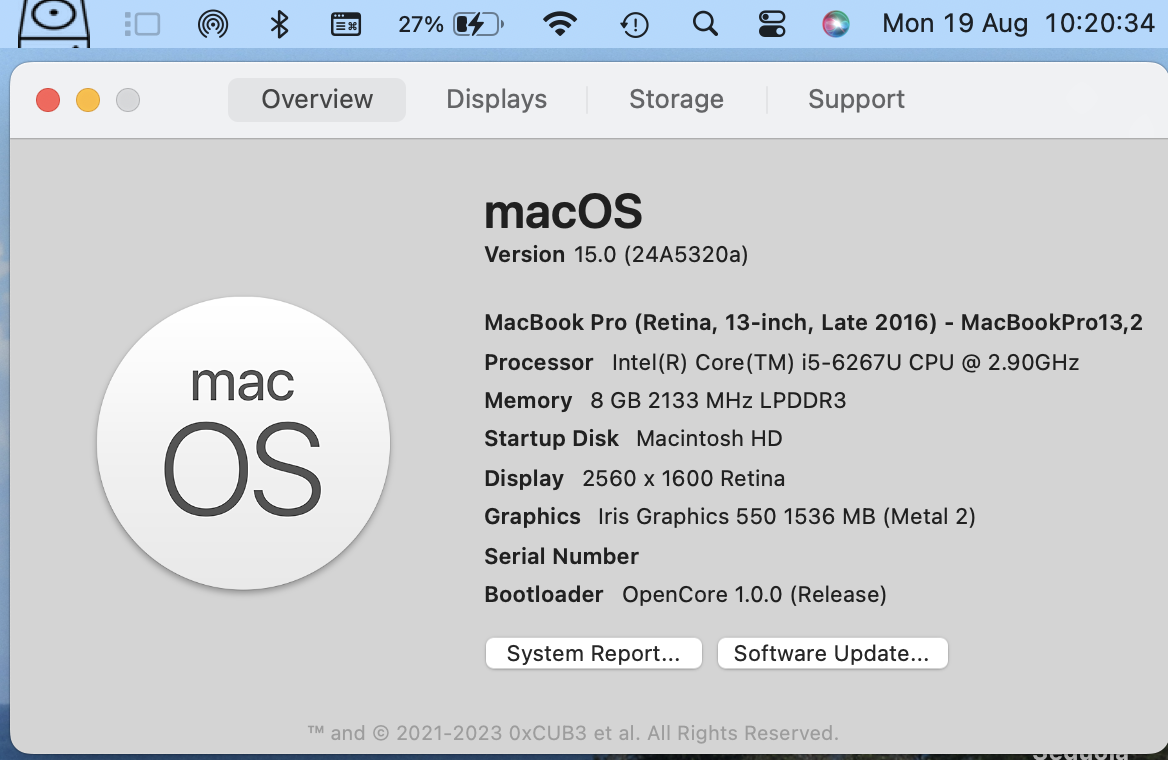Click the MacBook Pro model name line
Image resolution: width=1168 pixels, height=760 pixels.
(813, 323)
